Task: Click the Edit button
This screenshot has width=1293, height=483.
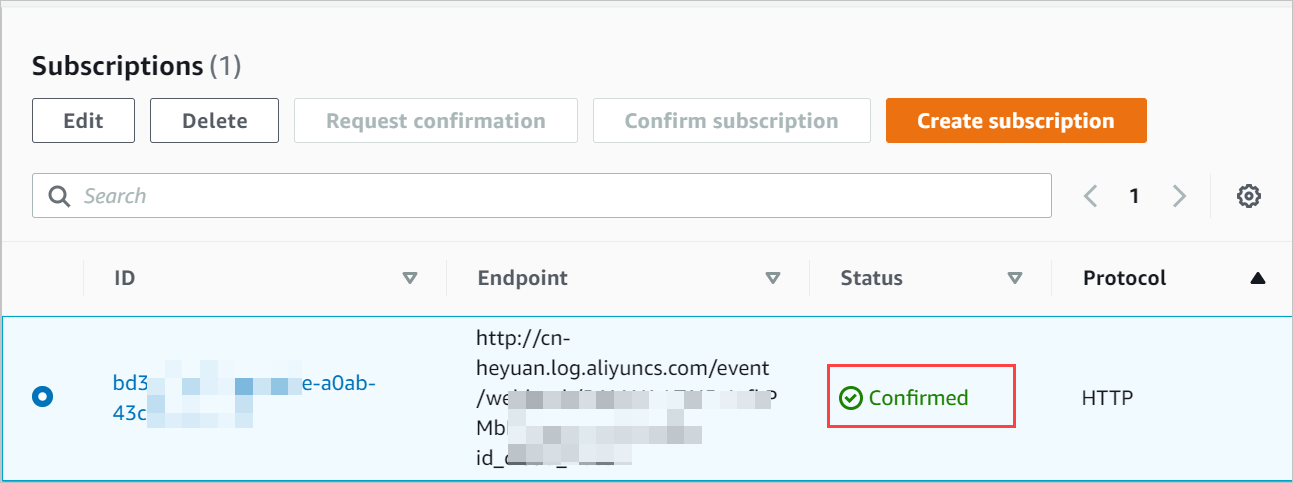Action: coord(83,121)
